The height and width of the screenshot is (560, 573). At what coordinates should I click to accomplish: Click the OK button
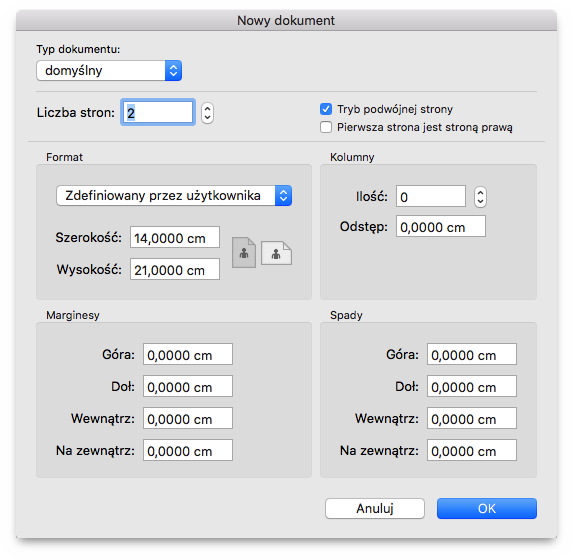tap(487, 508)
